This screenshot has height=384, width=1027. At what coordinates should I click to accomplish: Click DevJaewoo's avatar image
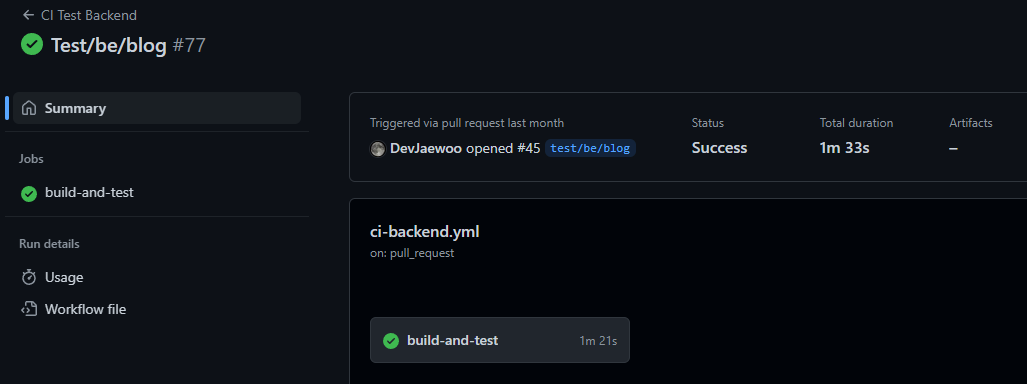click(x=377, y=149)
